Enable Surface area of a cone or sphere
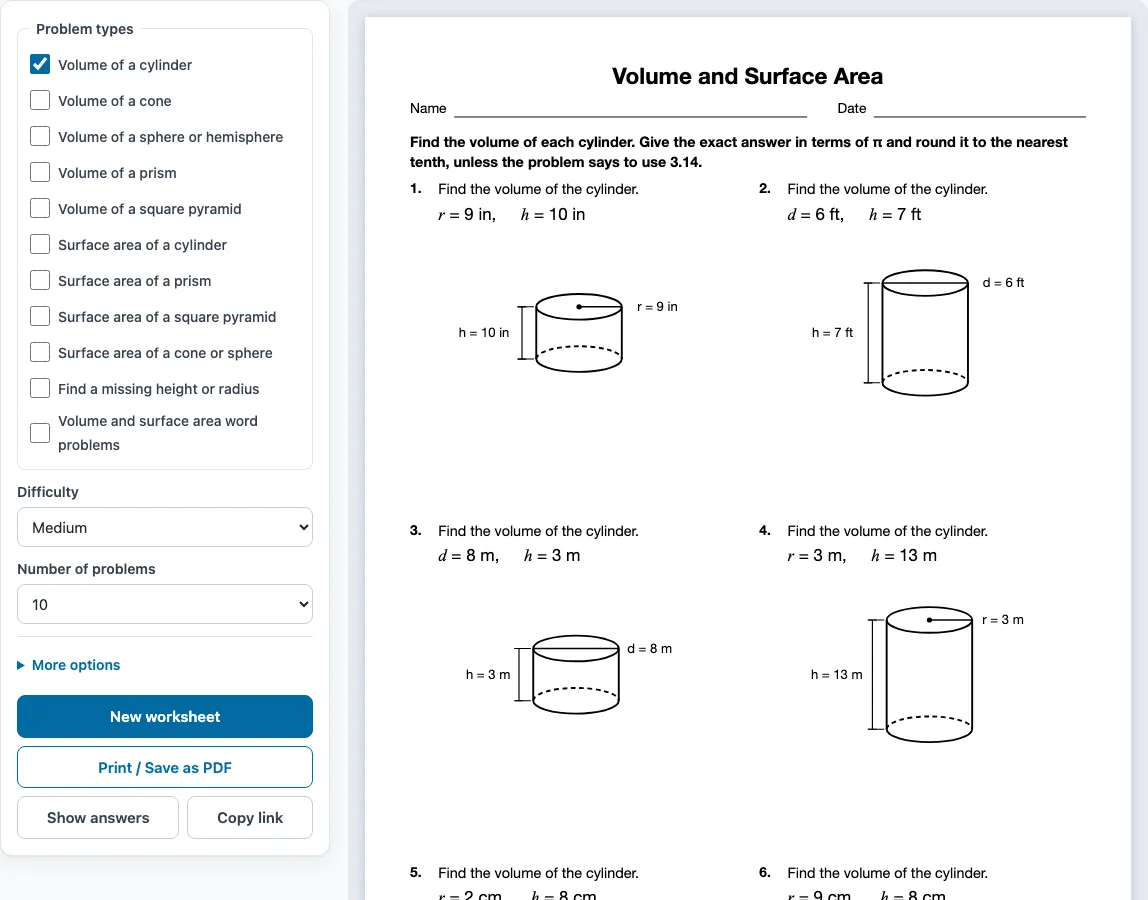The height and width of the screenshot is (900, 1148). click(40, 352)
